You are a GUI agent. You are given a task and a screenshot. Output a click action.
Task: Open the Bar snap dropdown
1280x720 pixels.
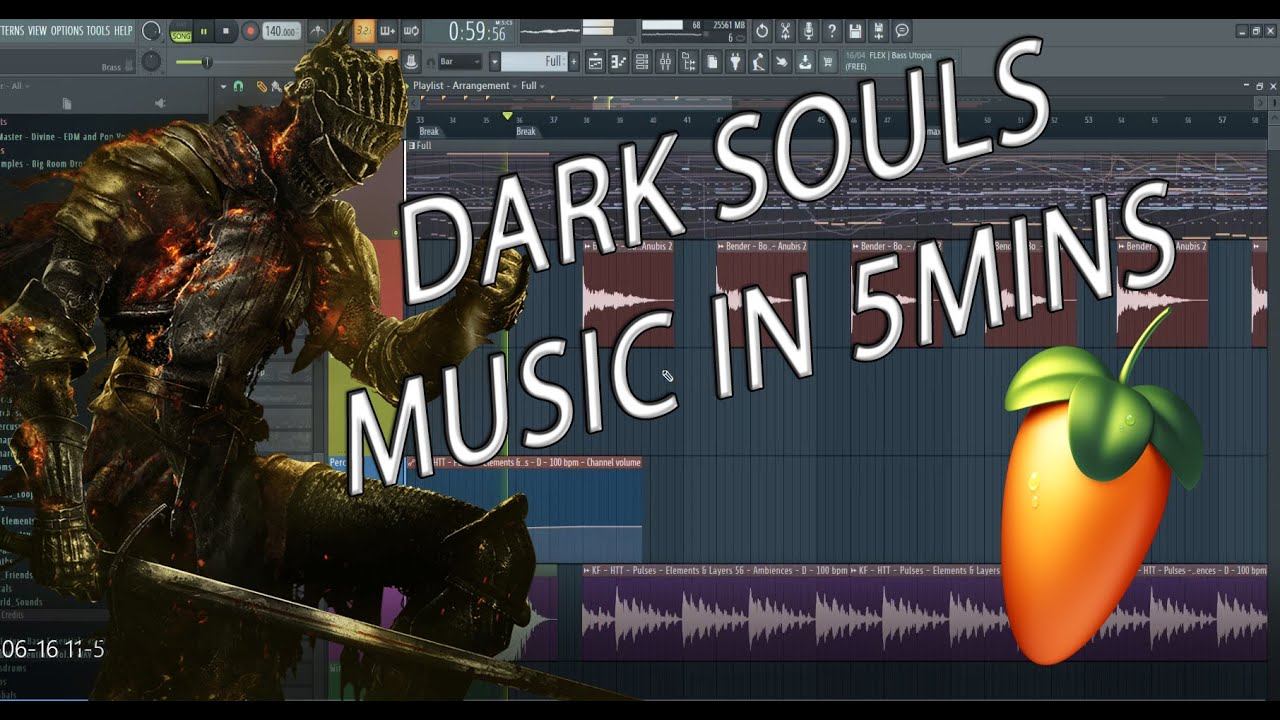click(x=461, y=62)
